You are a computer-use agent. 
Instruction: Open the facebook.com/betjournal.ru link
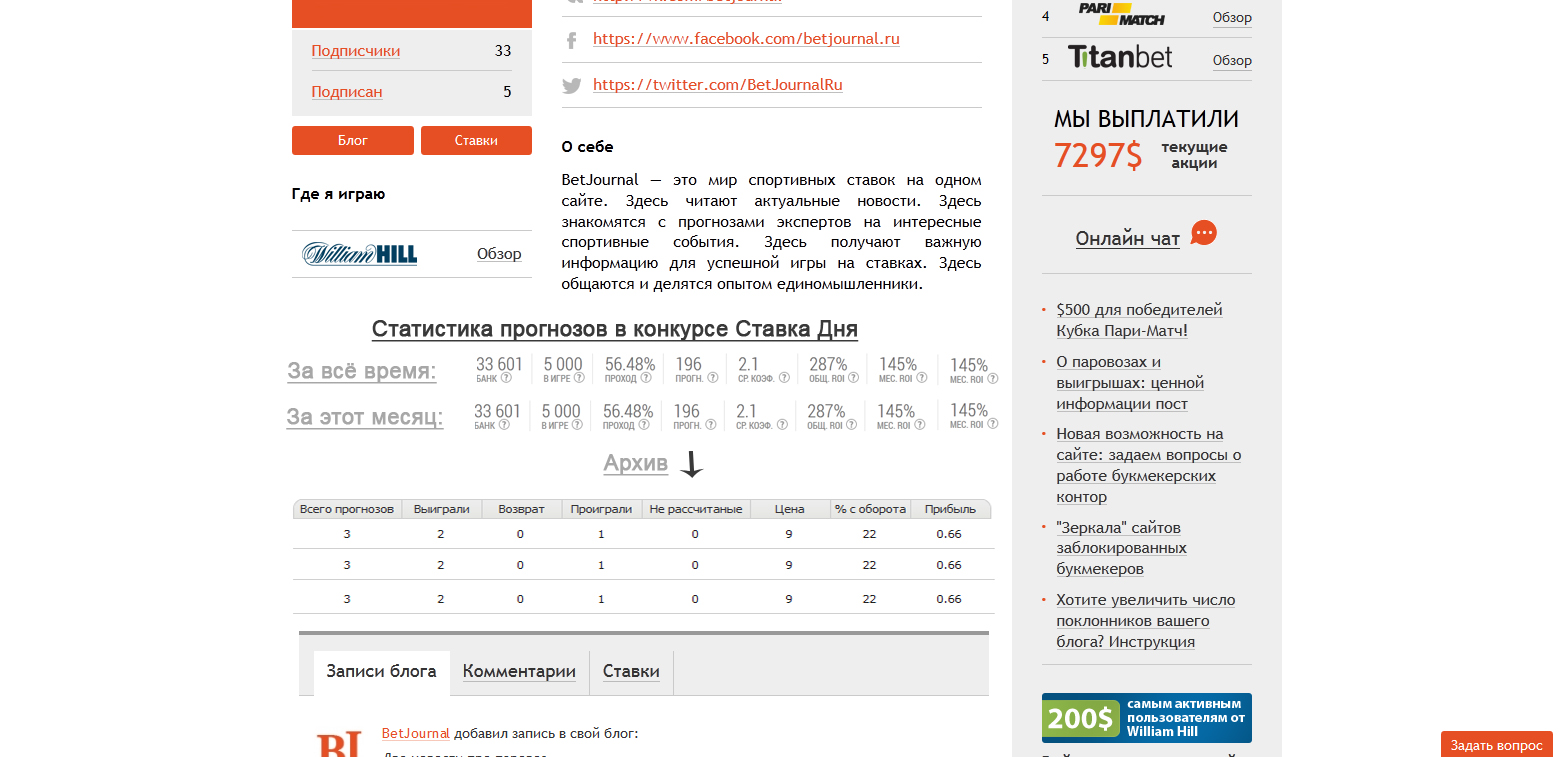[746, 39]
